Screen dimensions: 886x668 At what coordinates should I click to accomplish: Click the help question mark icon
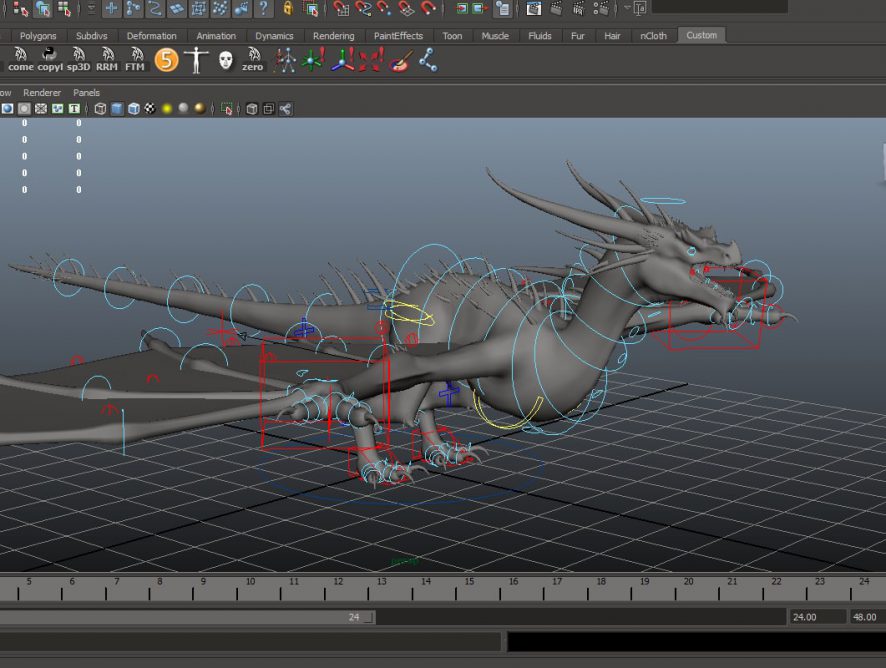(263, 9)
